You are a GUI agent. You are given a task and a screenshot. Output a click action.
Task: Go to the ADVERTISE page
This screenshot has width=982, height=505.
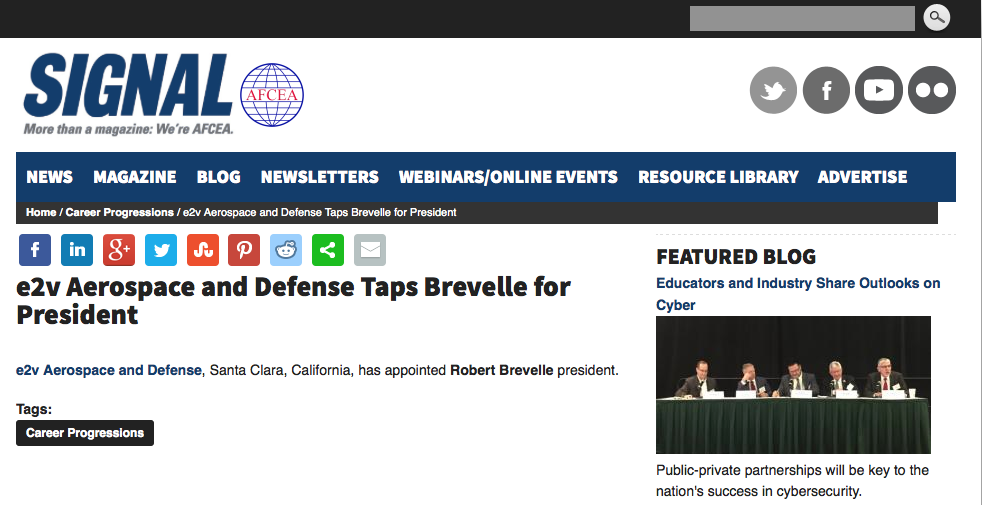pyautogui.click(x=862, y=177)
